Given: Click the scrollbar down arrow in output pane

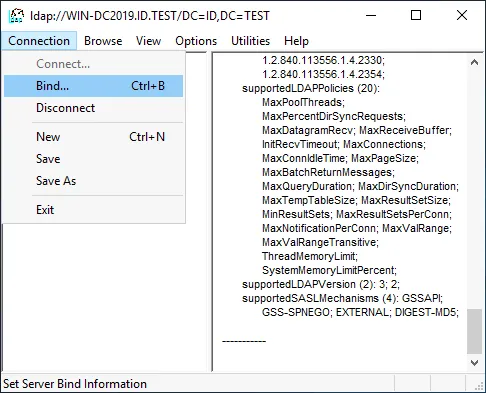Looking at the screenshot, I should (x=474, y=363).
